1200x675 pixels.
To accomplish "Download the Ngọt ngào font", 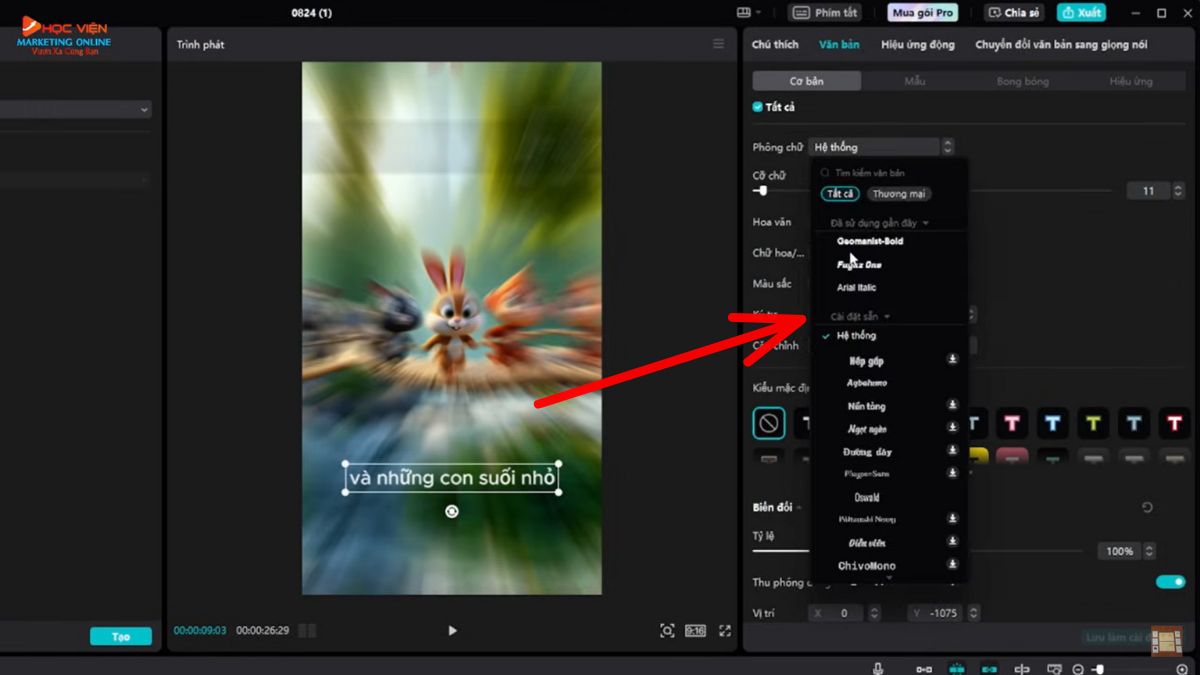I will (953, 428).
